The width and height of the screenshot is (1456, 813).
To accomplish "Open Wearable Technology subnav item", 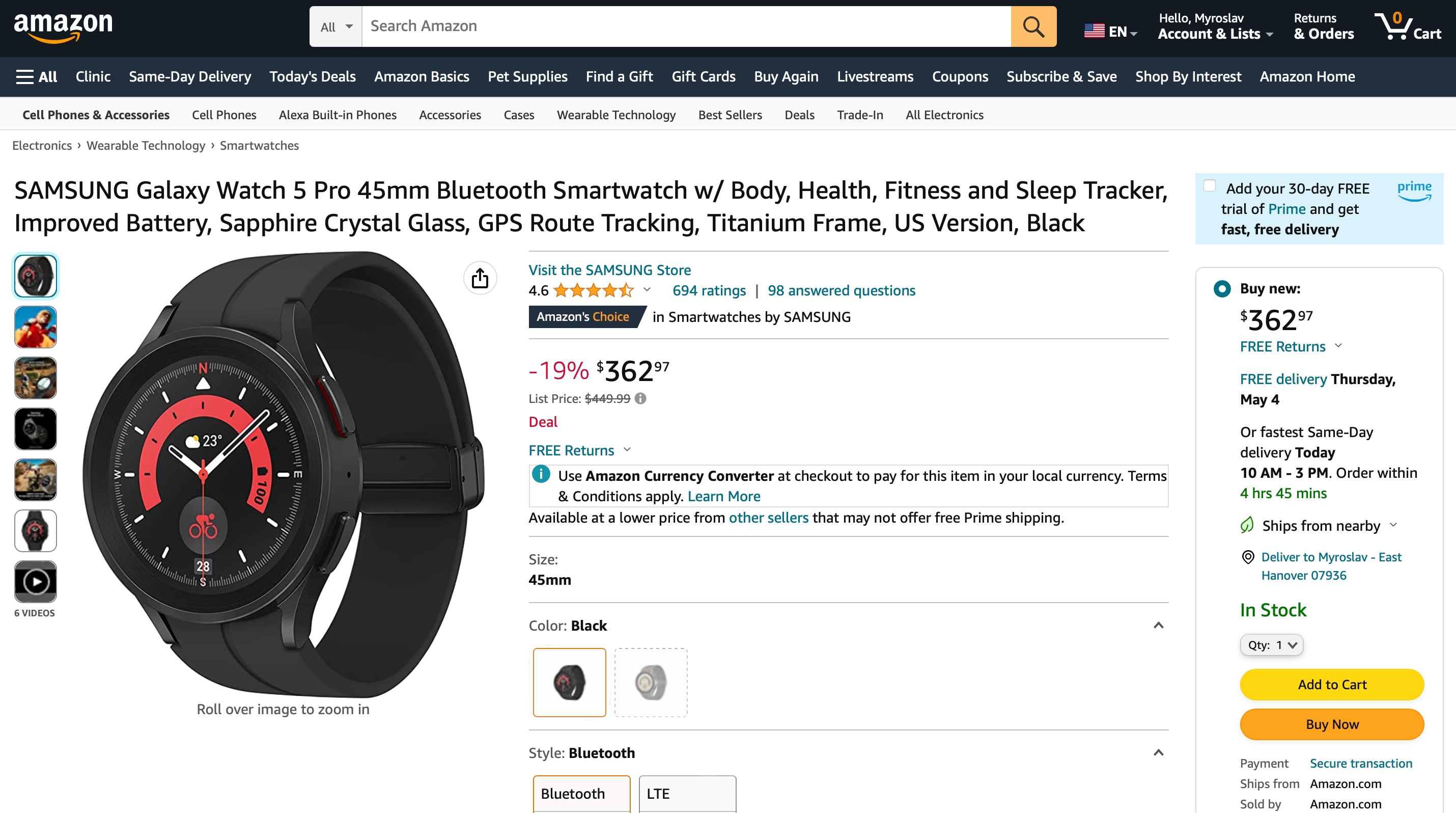I will (x=616, y=115).
